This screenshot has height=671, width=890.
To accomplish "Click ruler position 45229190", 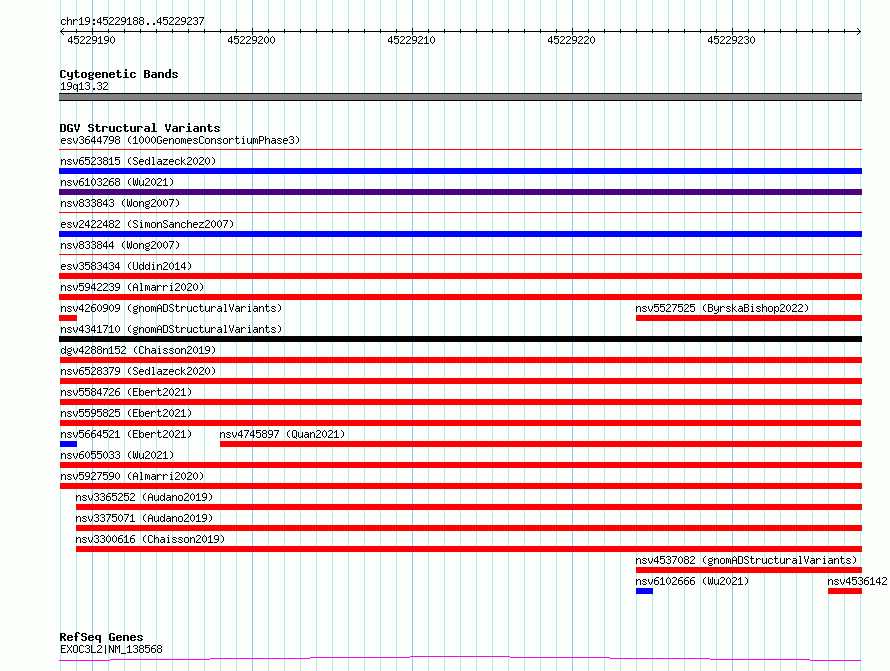I will 91,40.
